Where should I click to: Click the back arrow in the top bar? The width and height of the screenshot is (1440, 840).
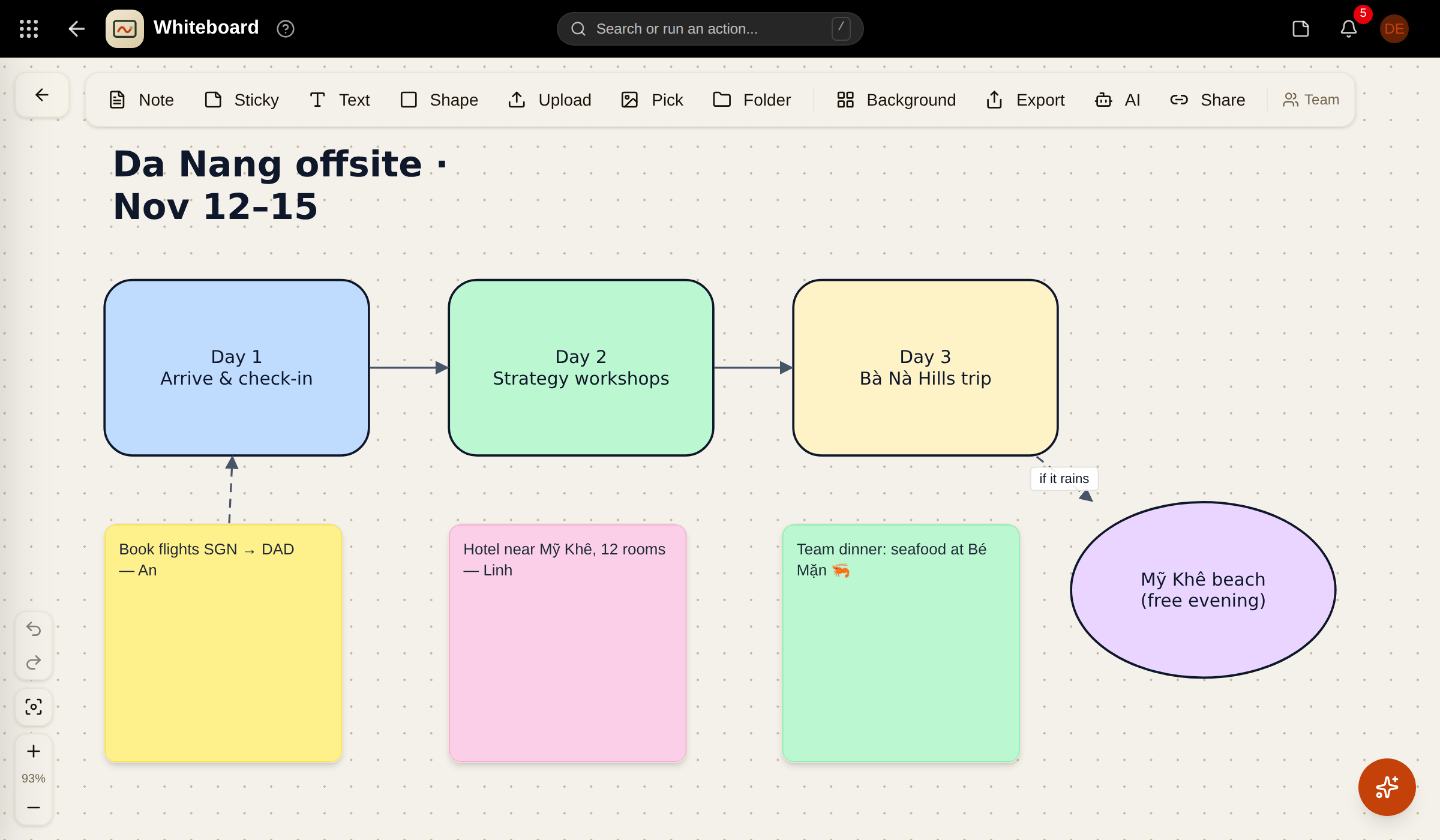[x=76, y=29]
